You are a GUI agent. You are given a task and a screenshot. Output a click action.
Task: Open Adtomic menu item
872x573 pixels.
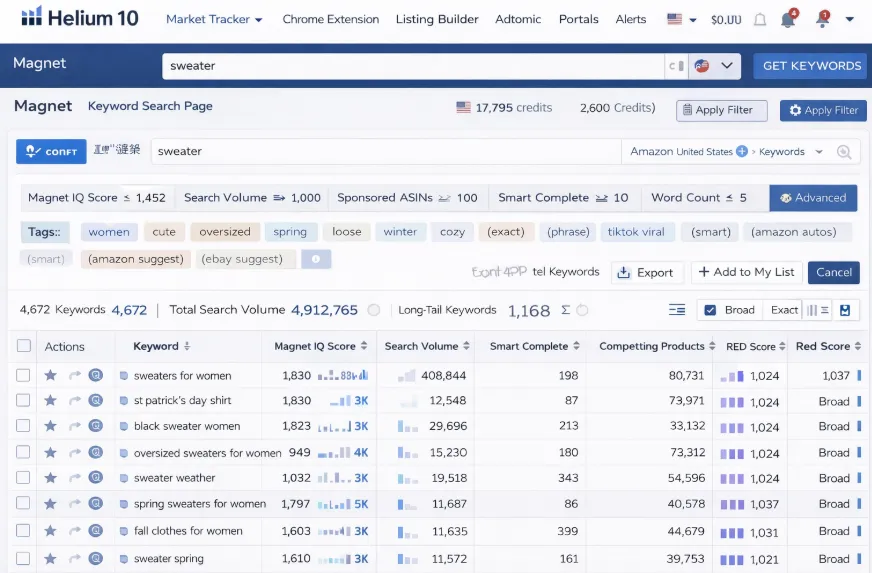tap(518, 19)
